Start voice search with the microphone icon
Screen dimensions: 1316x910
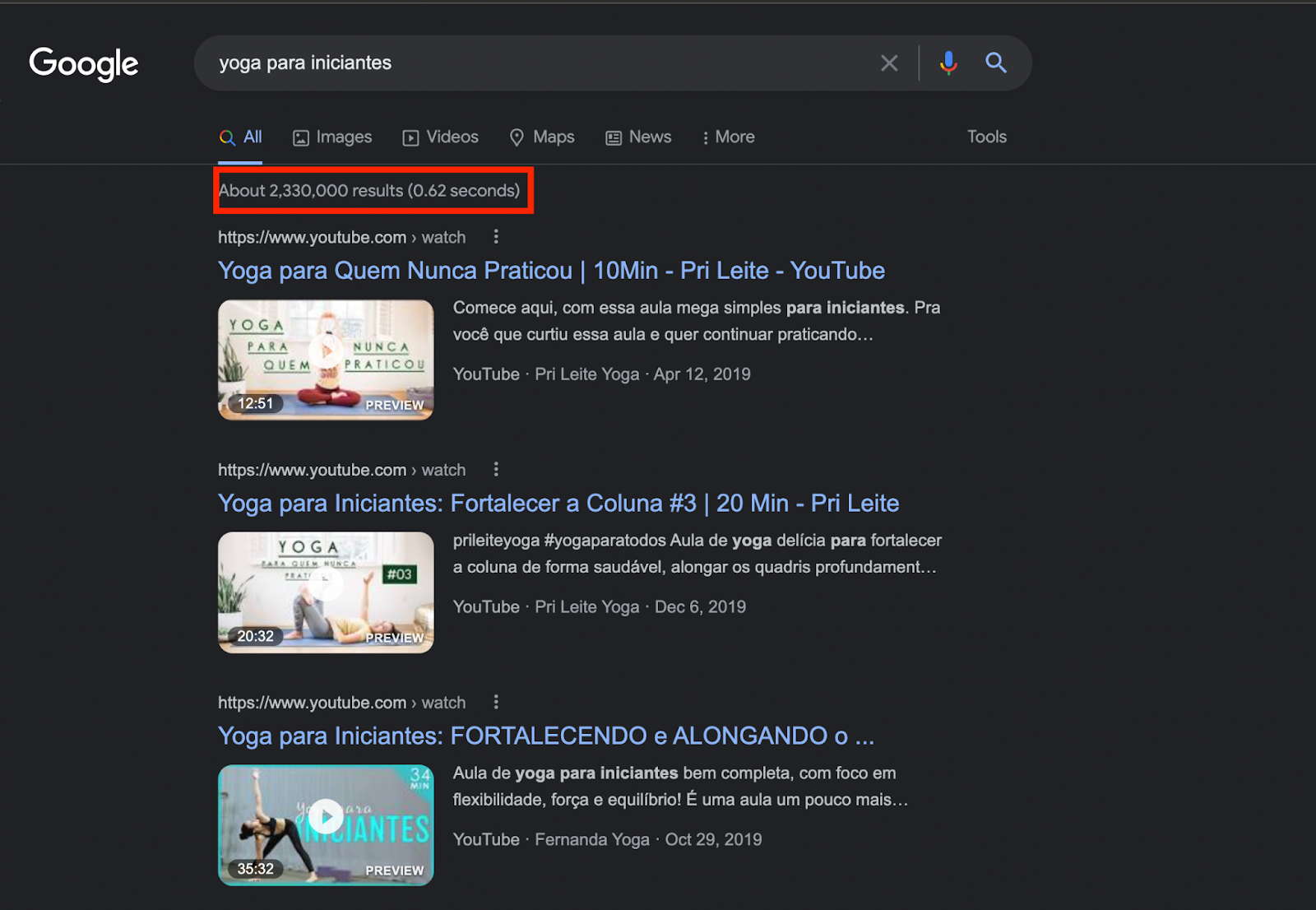(948, 63)
